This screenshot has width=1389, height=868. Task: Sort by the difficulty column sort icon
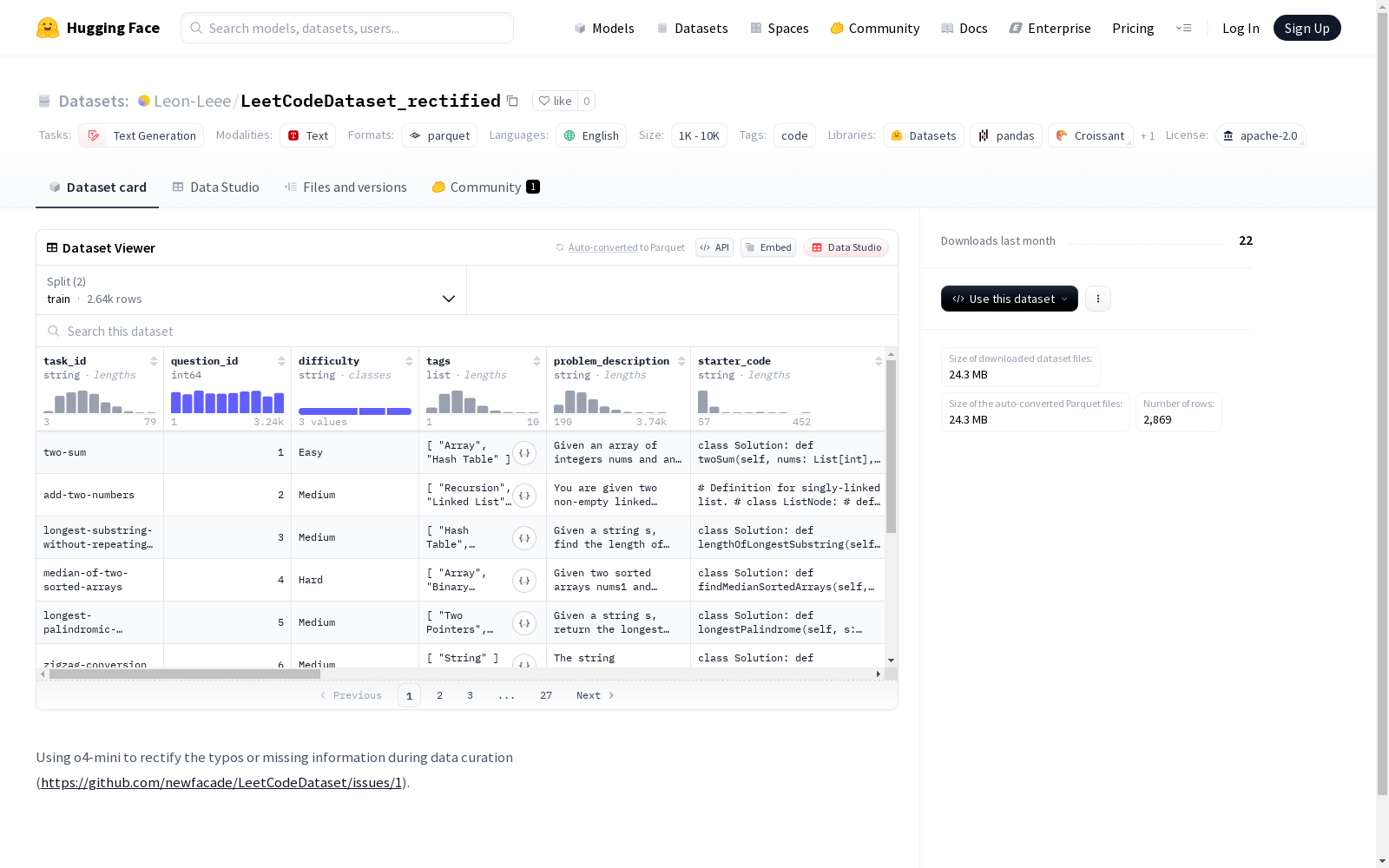[x=409, y=361]
